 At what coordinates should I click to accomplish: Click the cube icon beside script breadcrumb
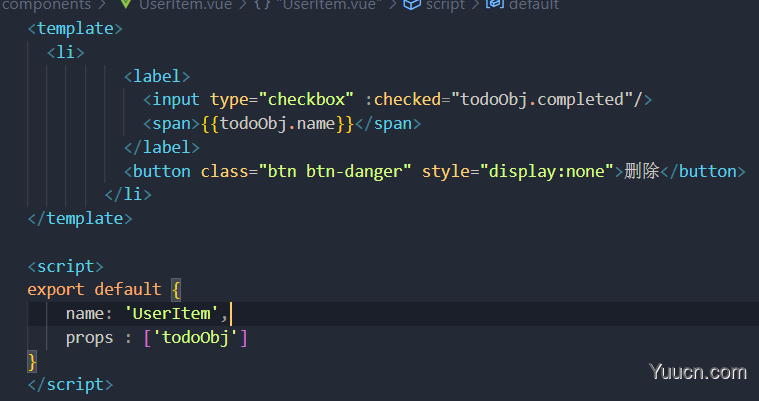(412, 4)
